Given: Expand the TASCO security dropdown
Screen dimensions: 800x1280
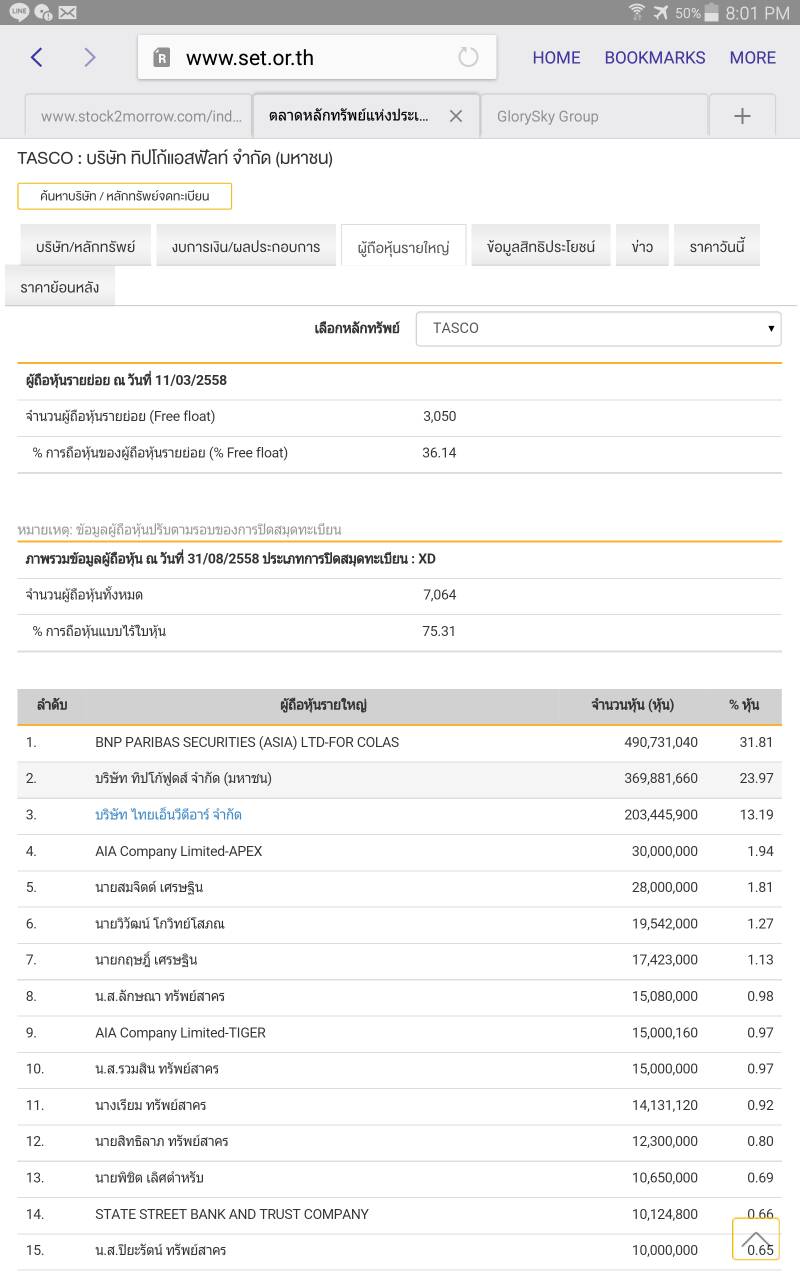Looking at the screenshot, I should [598, 328].
